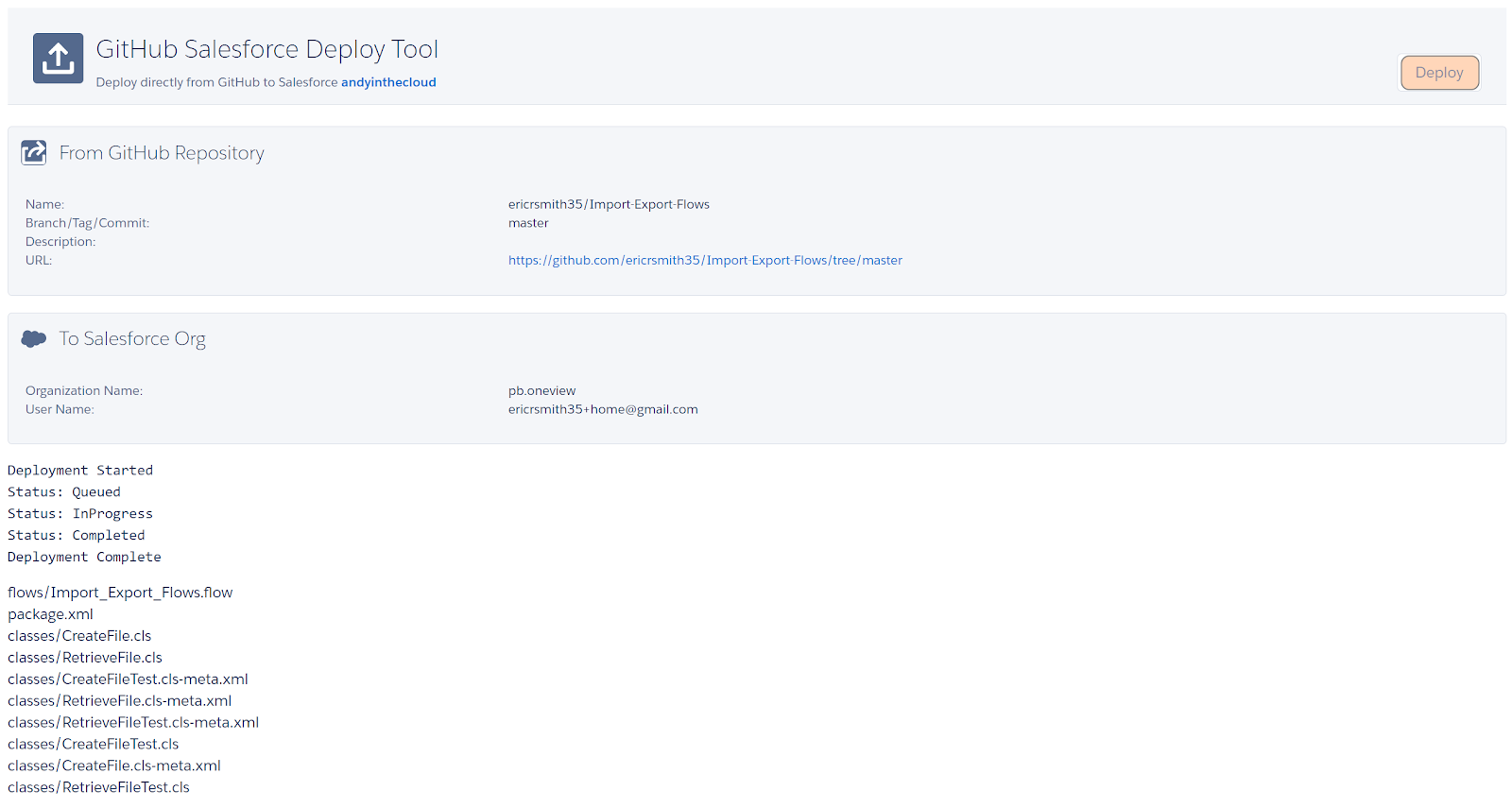Click organization name pb.oneview
Screen dimensions: 1512x808
(541, 390)
